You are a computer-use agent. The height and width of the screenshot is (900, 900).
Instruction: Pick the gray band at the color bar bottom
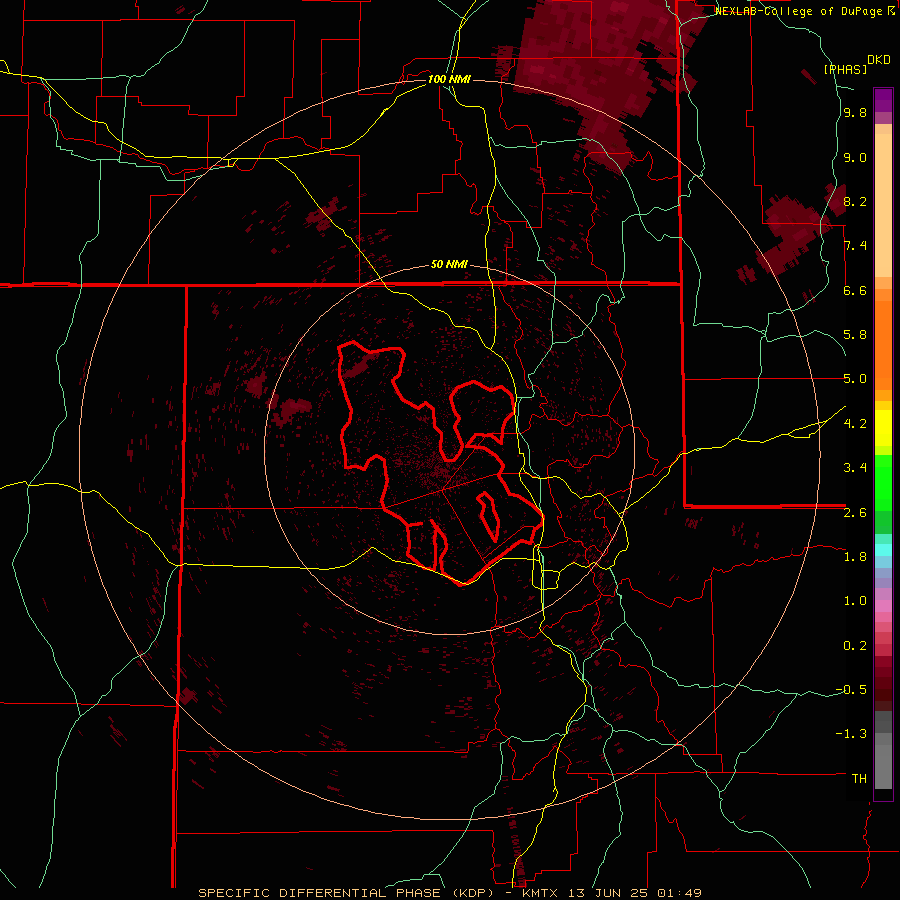(x=883, y=766)
